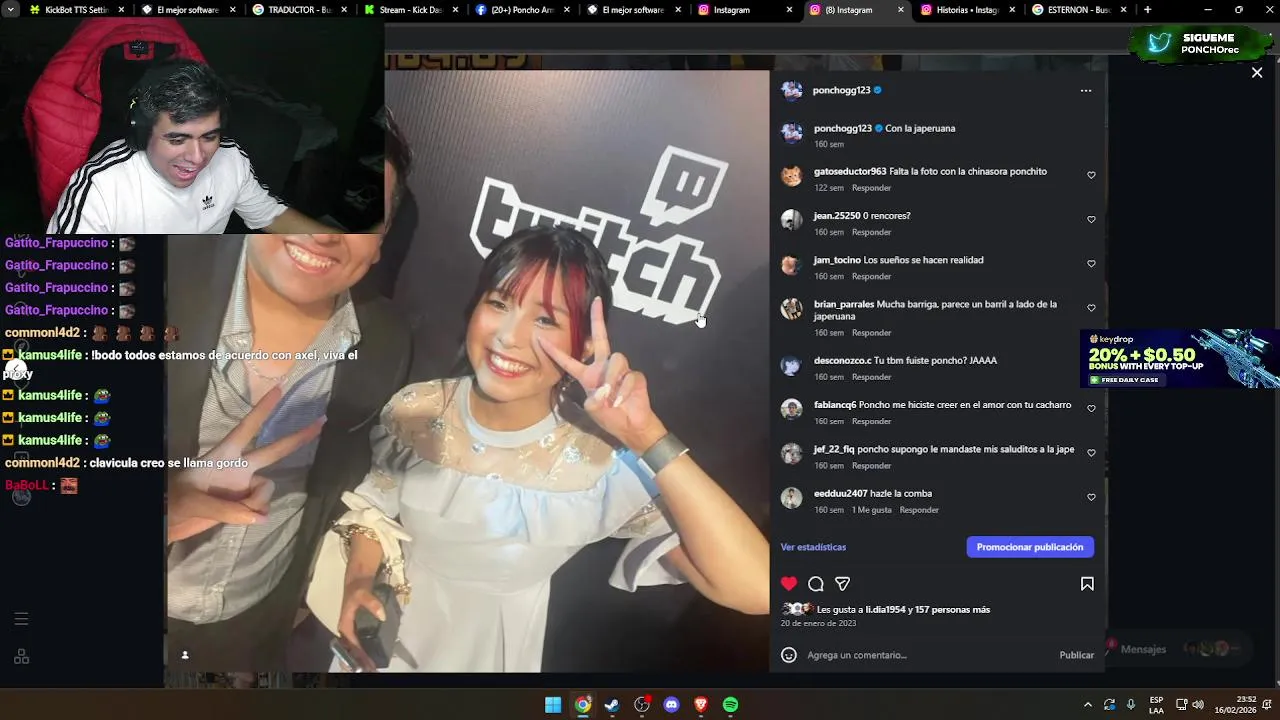This screenshot has width=1280, height=720.
Task: Switch to the KickBot TTS Settings tab
Action: point(77,10)
